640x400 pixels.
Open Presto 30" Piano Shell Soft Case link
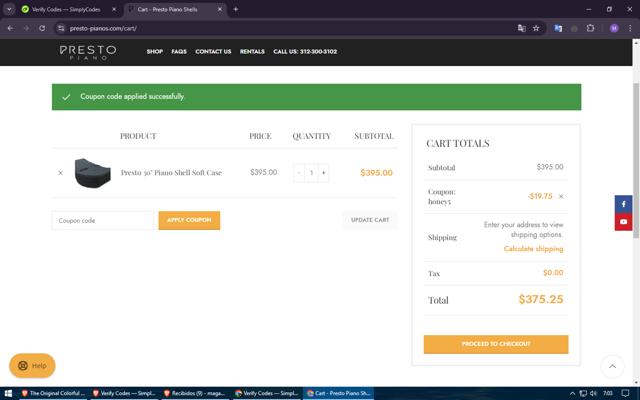tap(171, 173)
